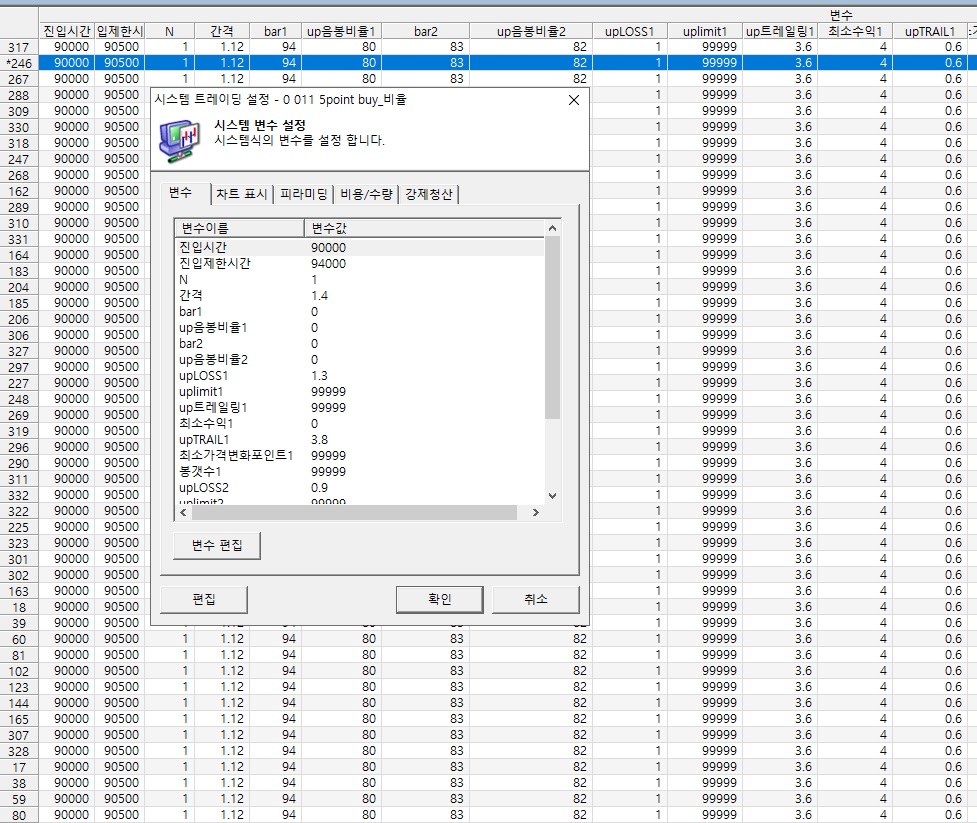Viewport: 977px width, 823px height.
Task: Click the 변수이름 column header
Action: (x=238, y=229)
